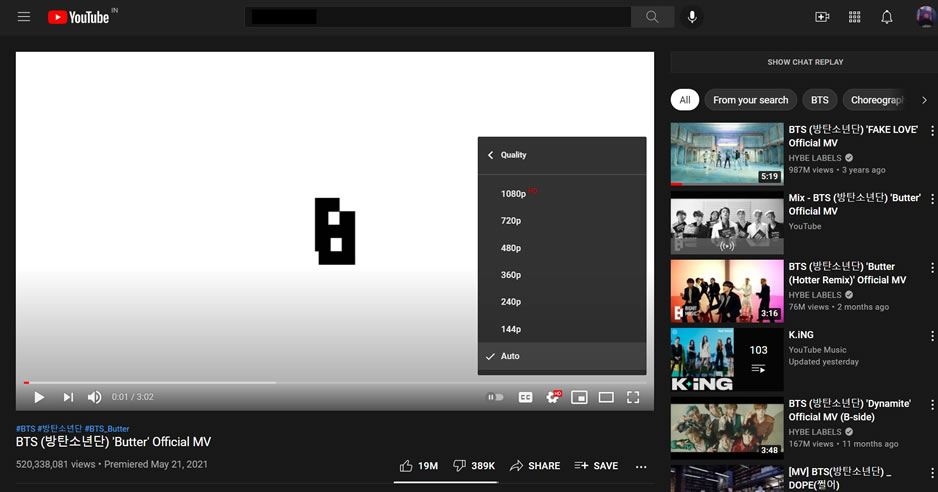Open the notifications bell

887,17
